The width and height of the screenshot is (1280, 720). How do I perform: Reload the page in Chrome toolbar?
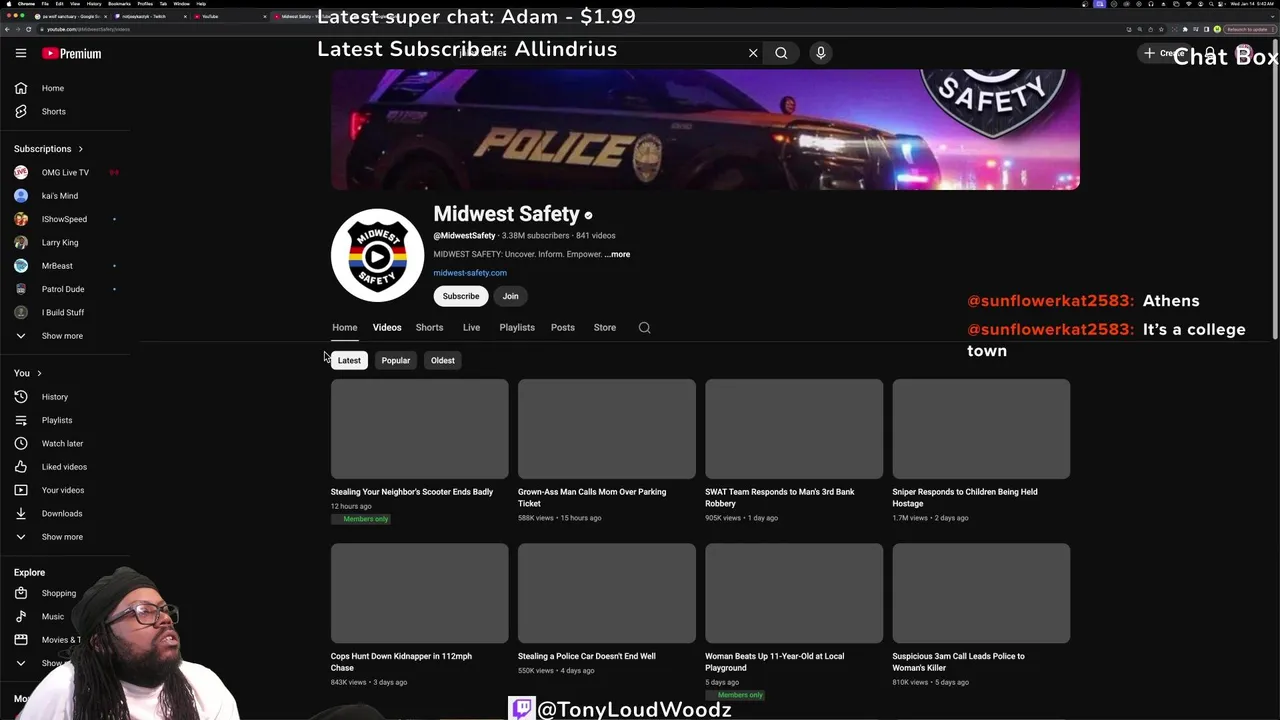click(29, 29)
